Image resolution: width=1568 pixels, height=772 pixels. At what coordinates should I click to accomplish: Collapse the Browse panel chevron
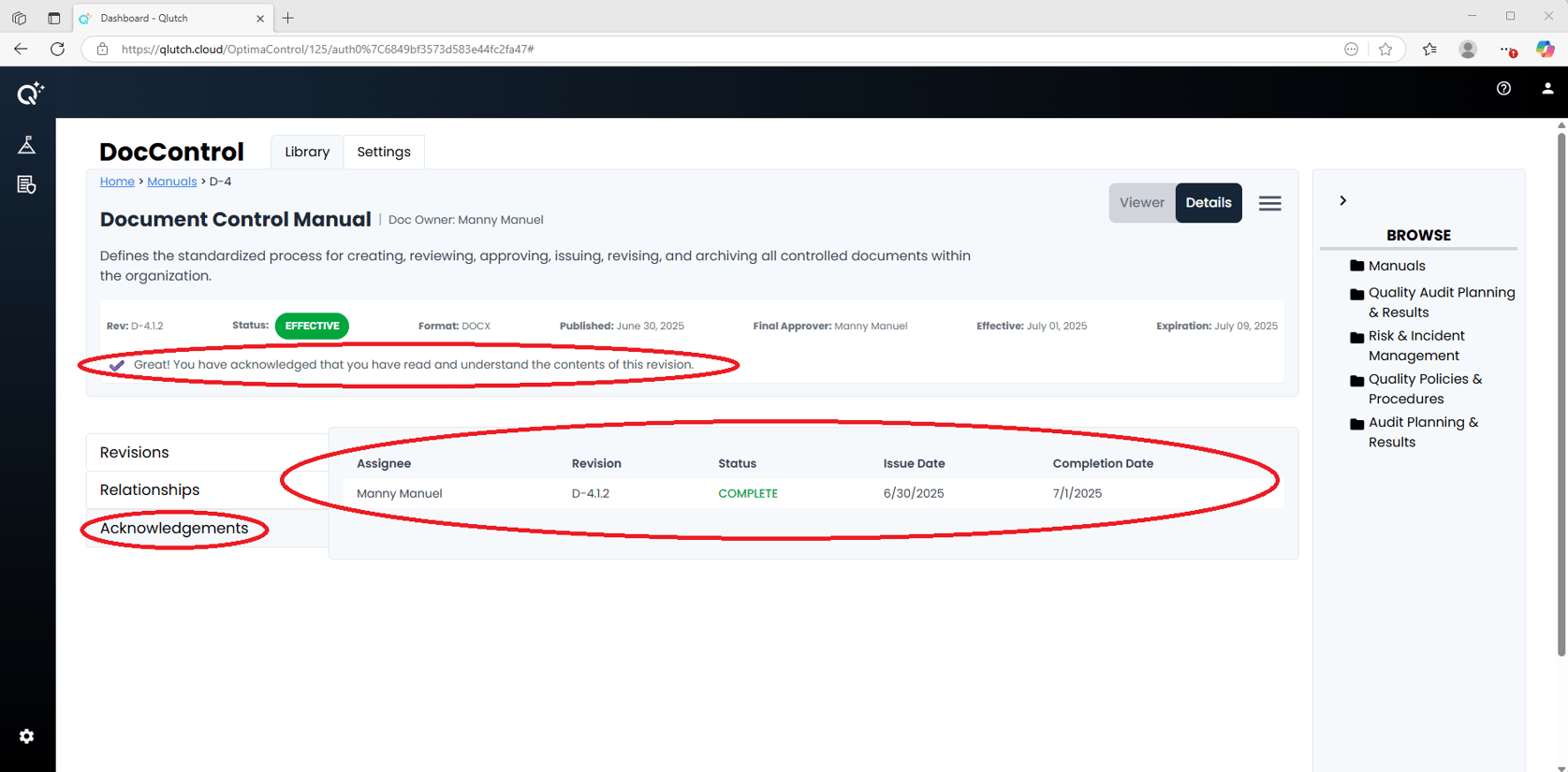point(1342,201)
